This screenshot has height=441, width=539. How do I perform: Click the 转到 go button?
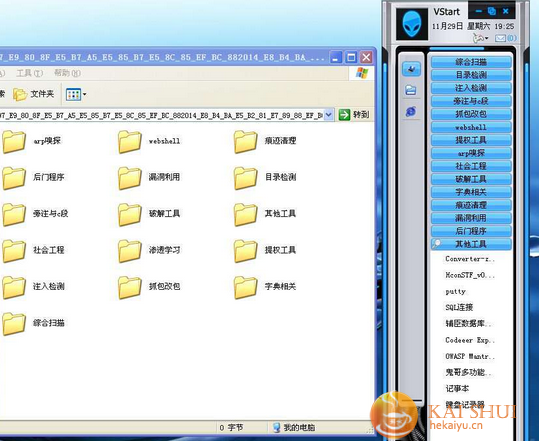coord(354,114)
